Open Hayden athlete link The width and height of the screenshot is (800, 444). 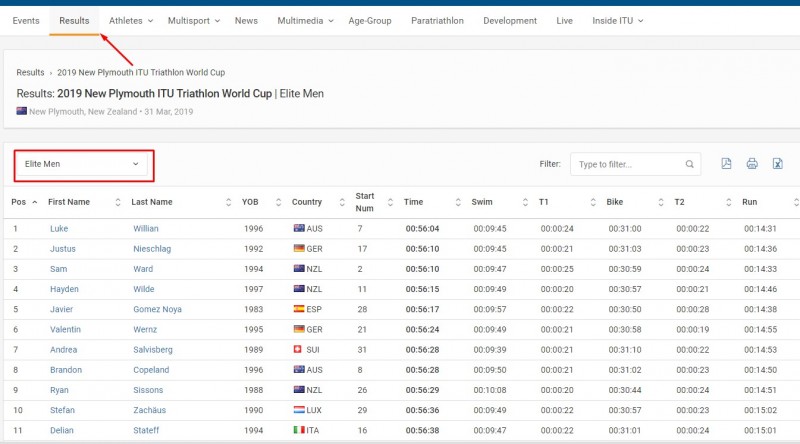pyautogui.click(x=64, y=289)
